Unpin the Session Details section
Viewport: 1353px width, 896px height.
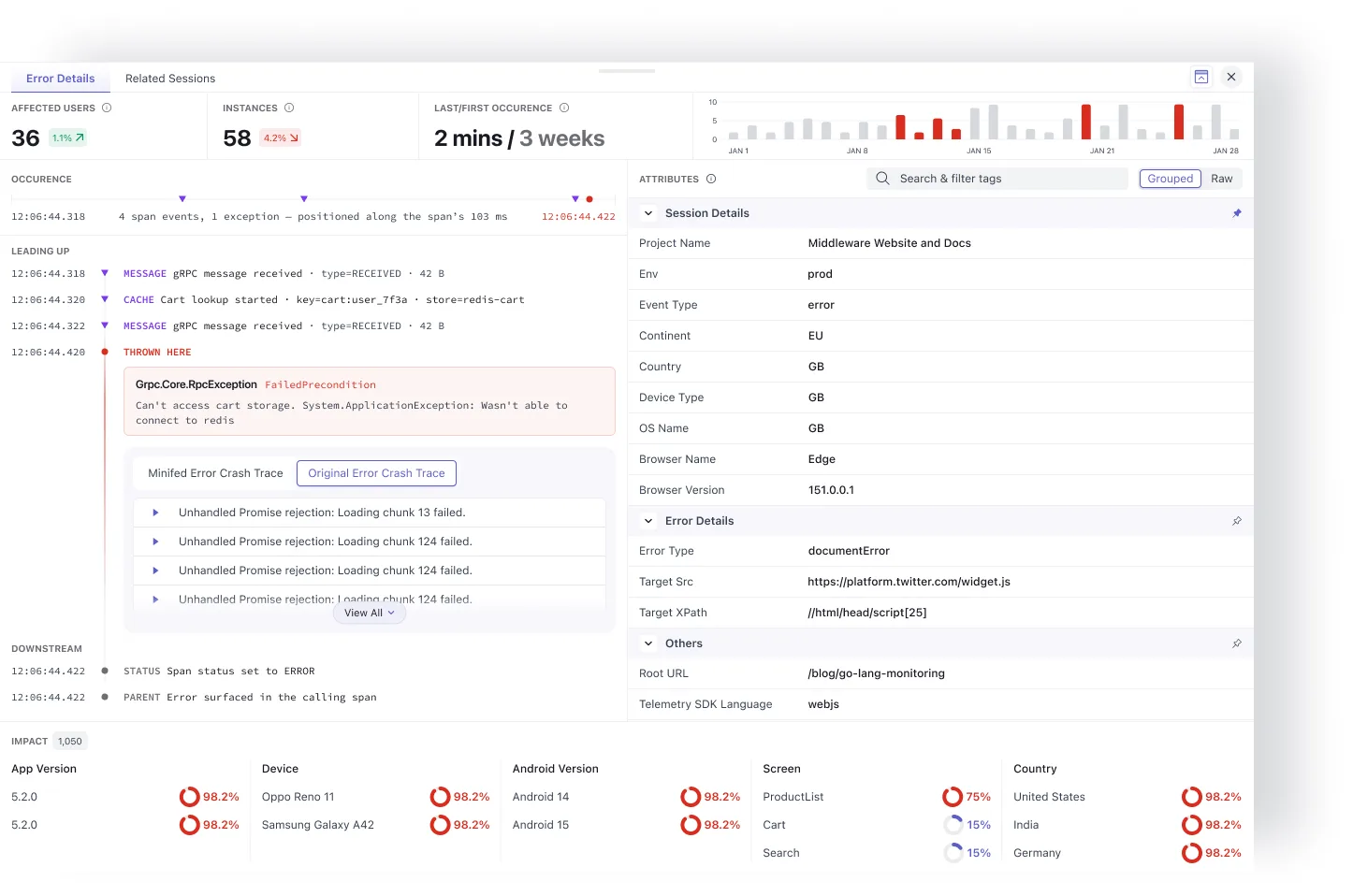click(x=1237, y=213)
